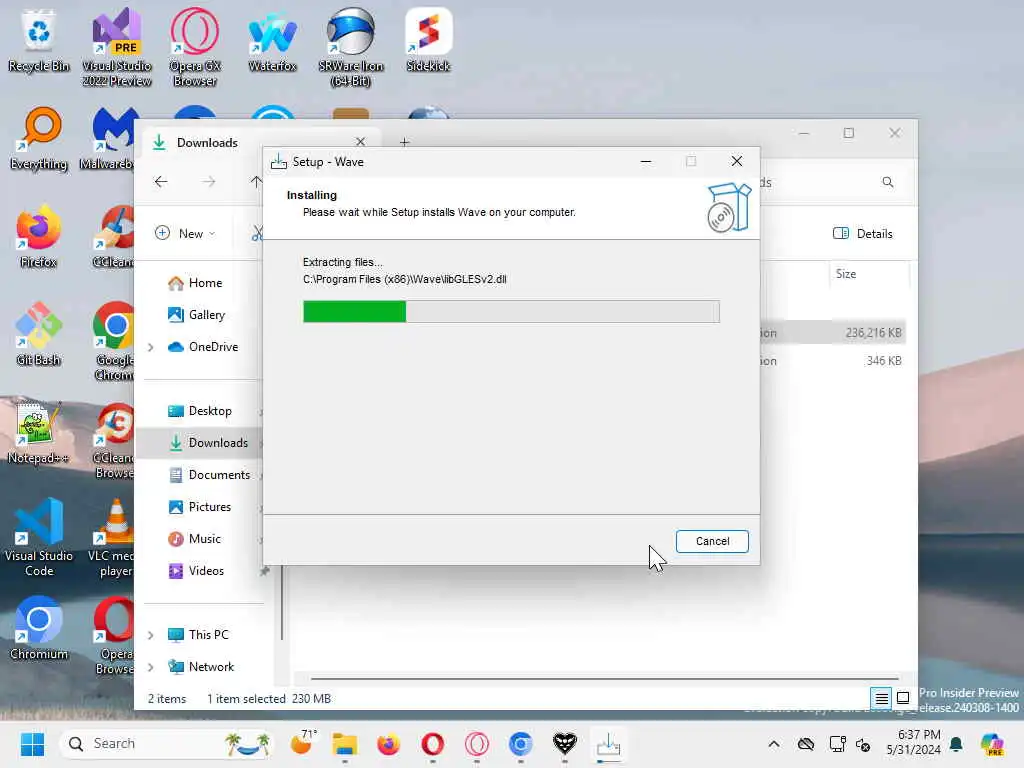Open Git Bash desktop shortcut
1024x768 pixels.
click(x=39, y=334)
